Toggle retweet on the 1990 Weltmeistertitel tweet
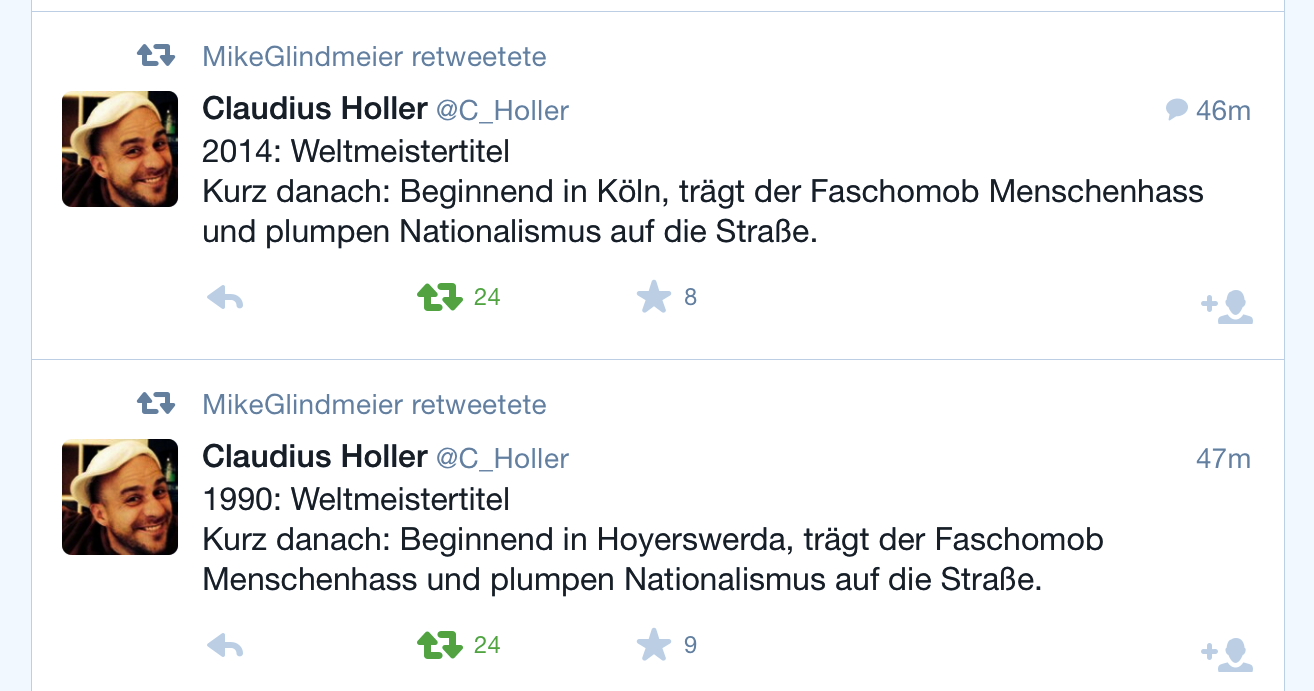The height and width of the screenshot is (691, 1314). click(x=440, y=645)
